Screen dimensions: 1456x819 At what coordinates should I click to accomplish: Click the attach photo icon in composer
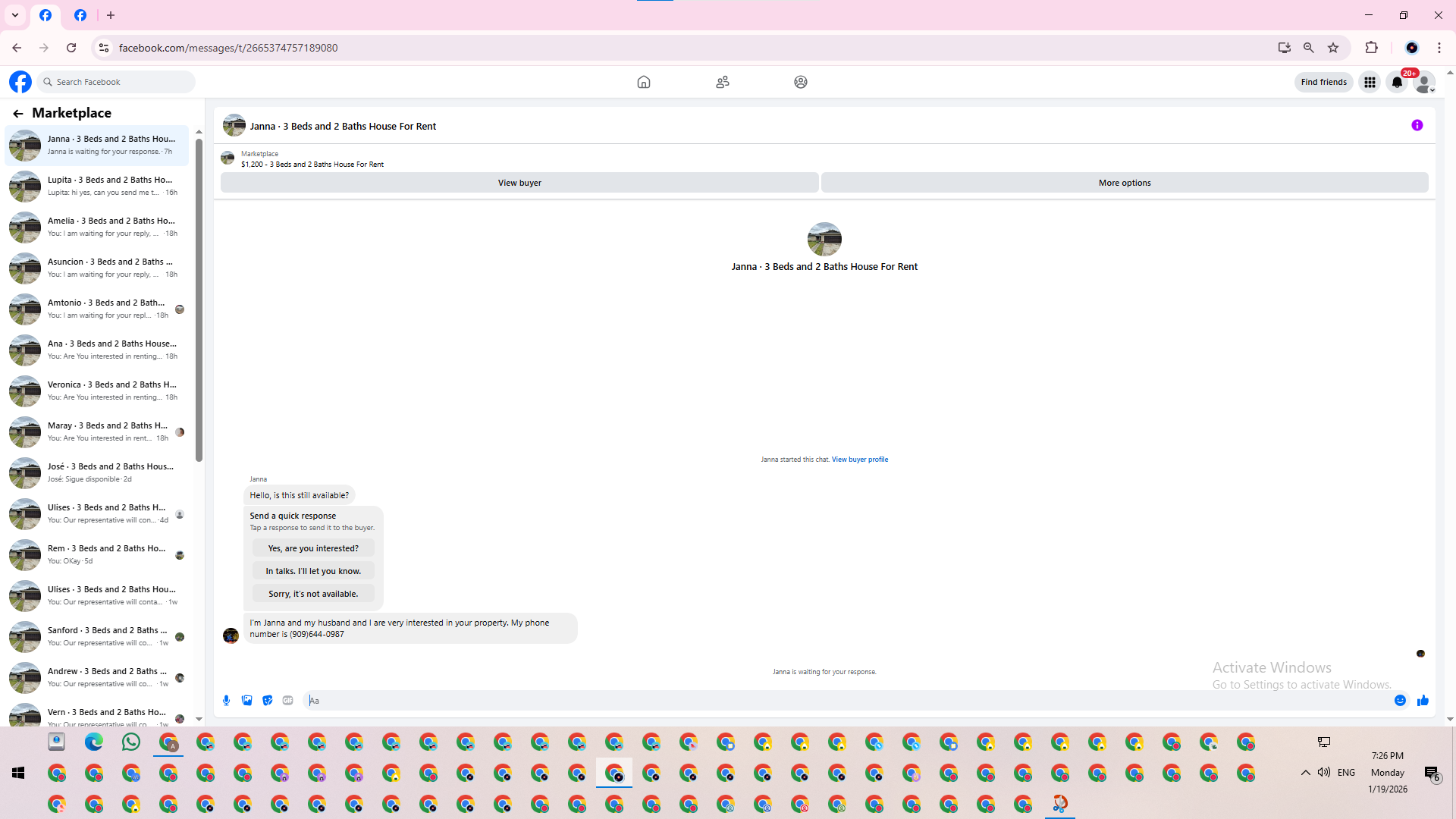pos(246,701)
